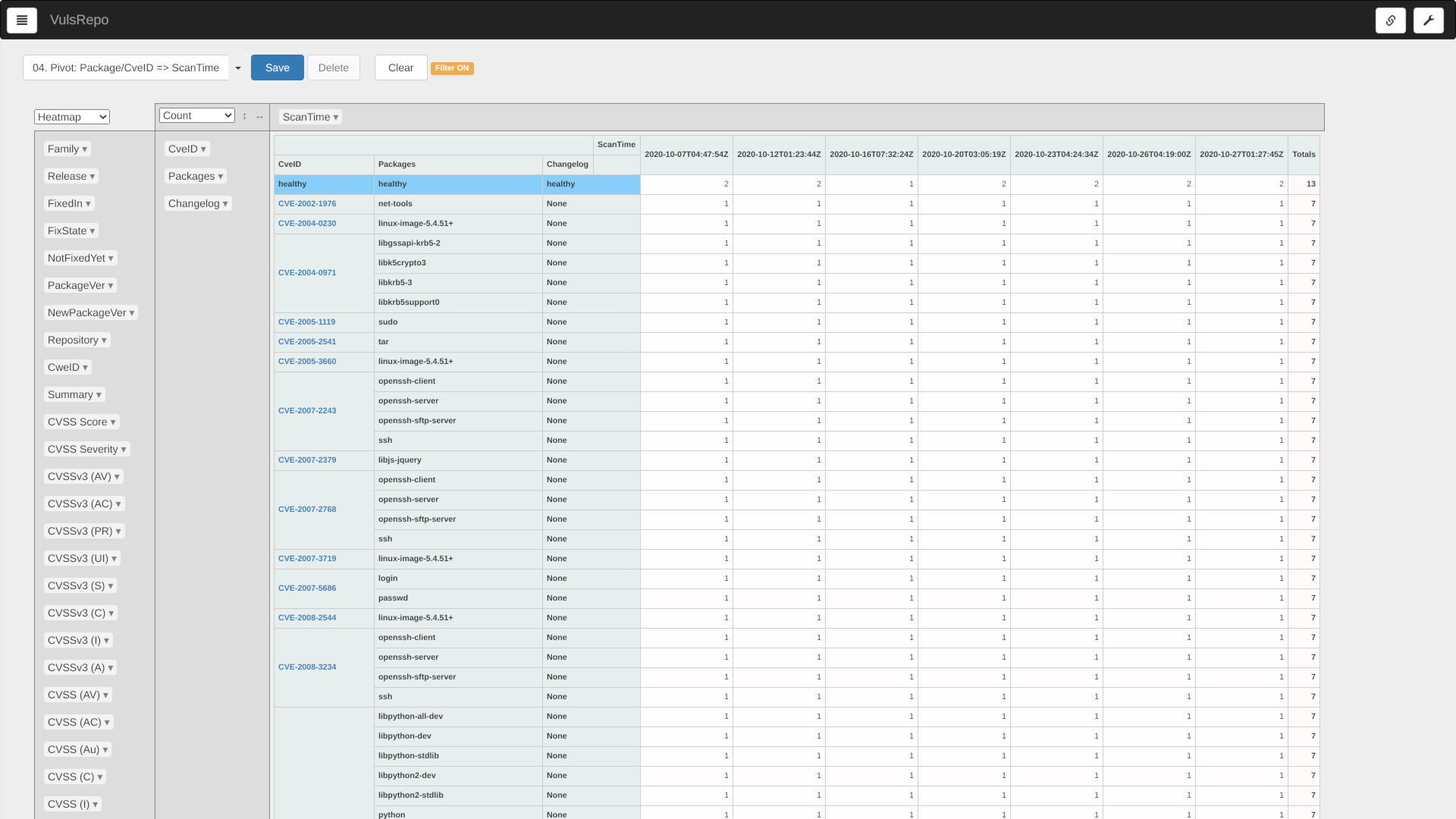
Task: Click the permalink chain icon
Action: (1390, 20)
